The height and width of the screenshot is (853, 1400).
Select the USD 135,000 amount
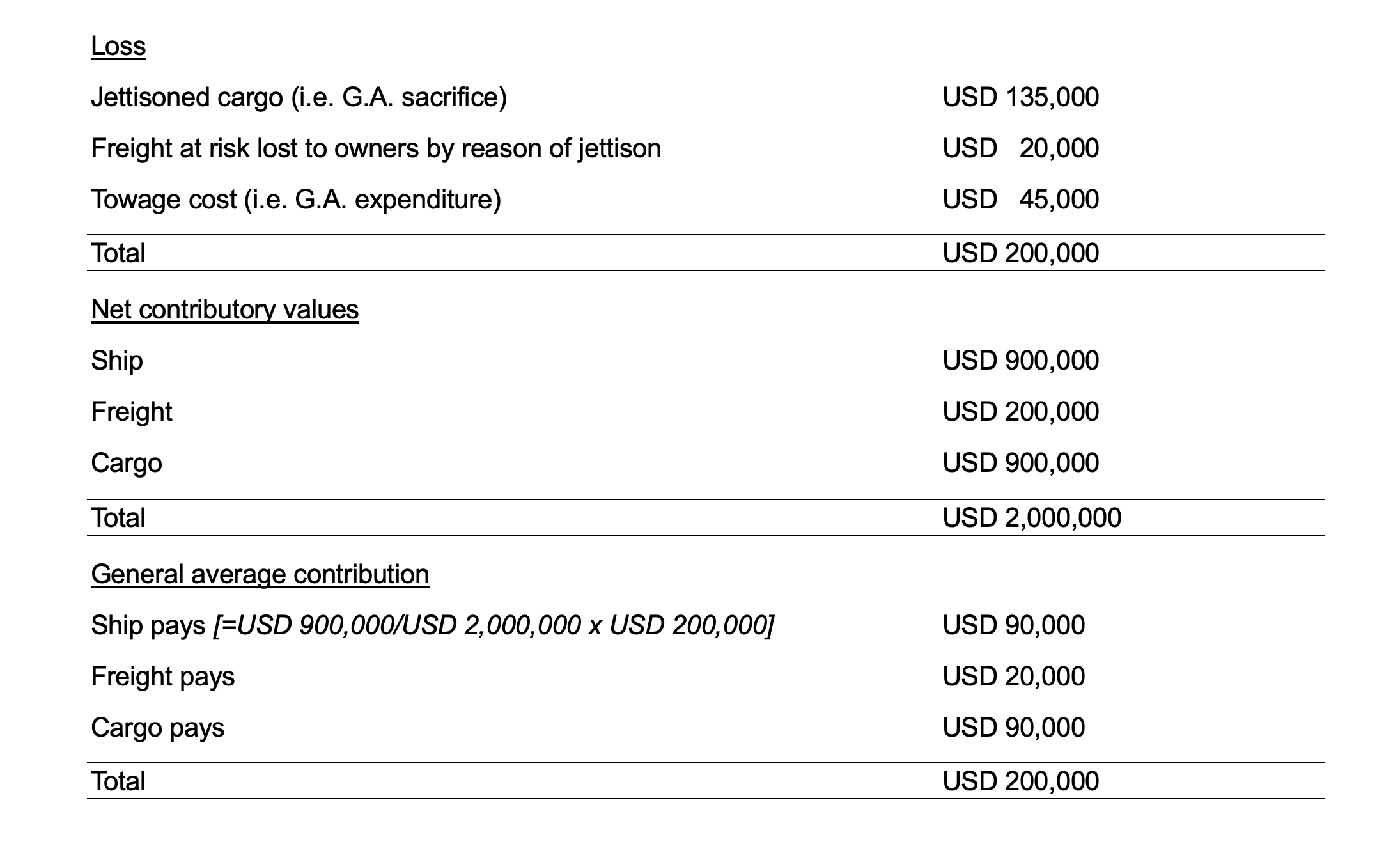pyautogui.click(x=1021, y=98)
